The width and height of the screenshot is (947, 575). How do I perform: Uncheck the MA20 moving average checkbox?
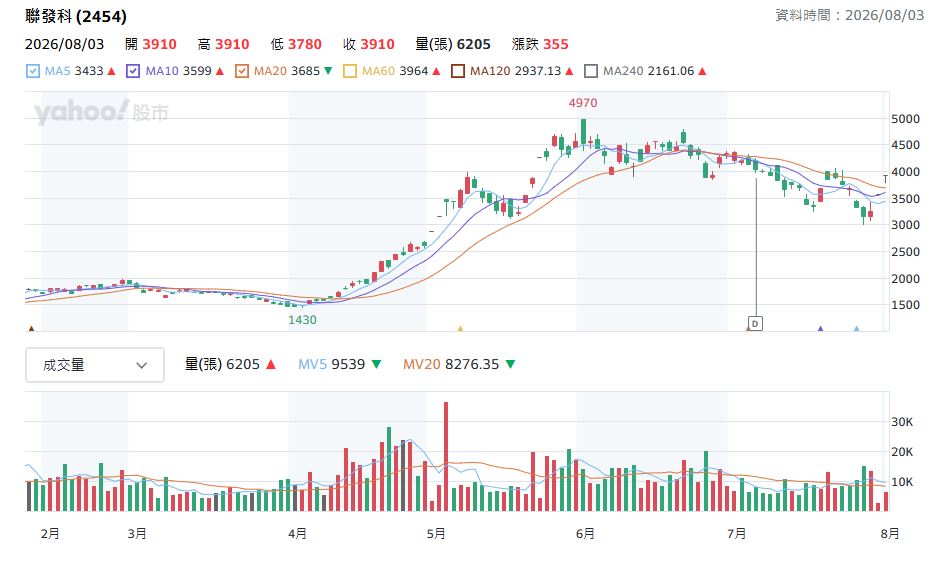[242, 71]
